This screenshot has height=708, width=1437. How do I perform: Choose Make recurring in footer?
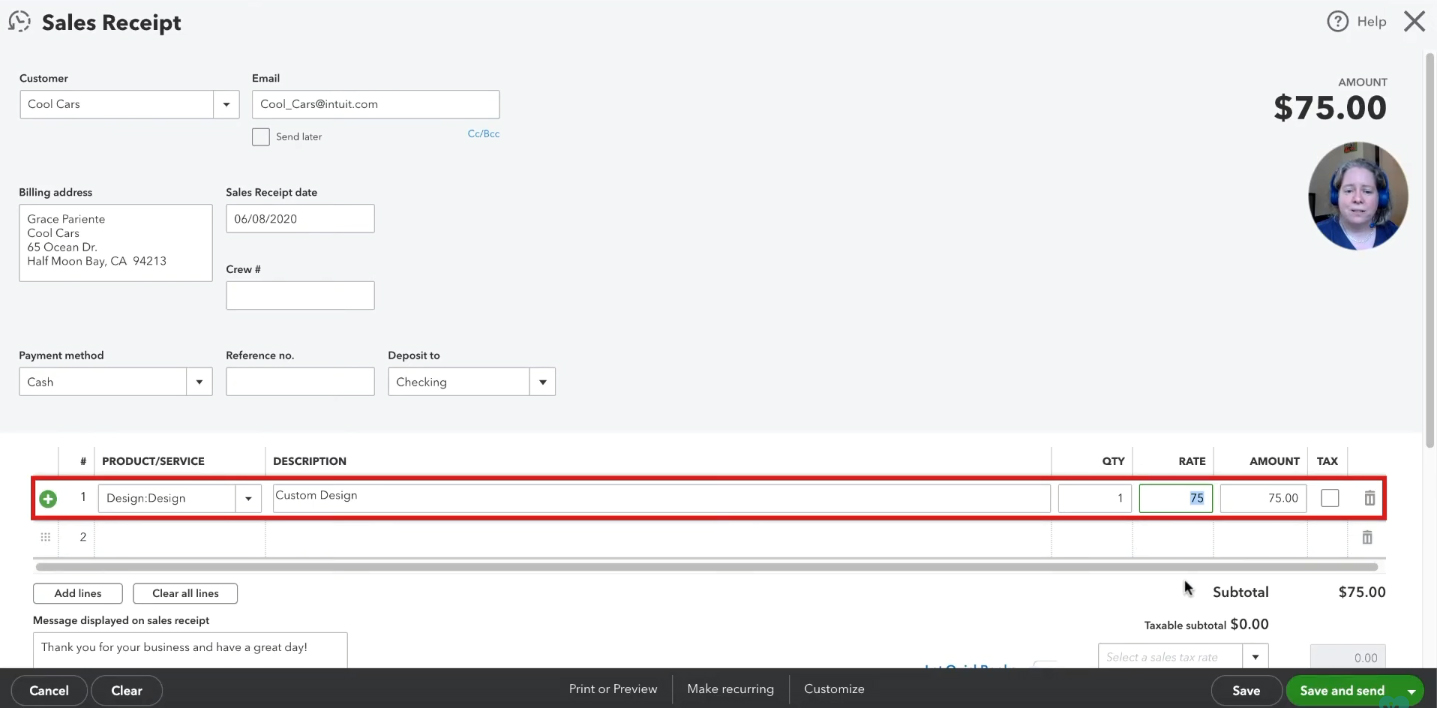[x=730, y=689]
